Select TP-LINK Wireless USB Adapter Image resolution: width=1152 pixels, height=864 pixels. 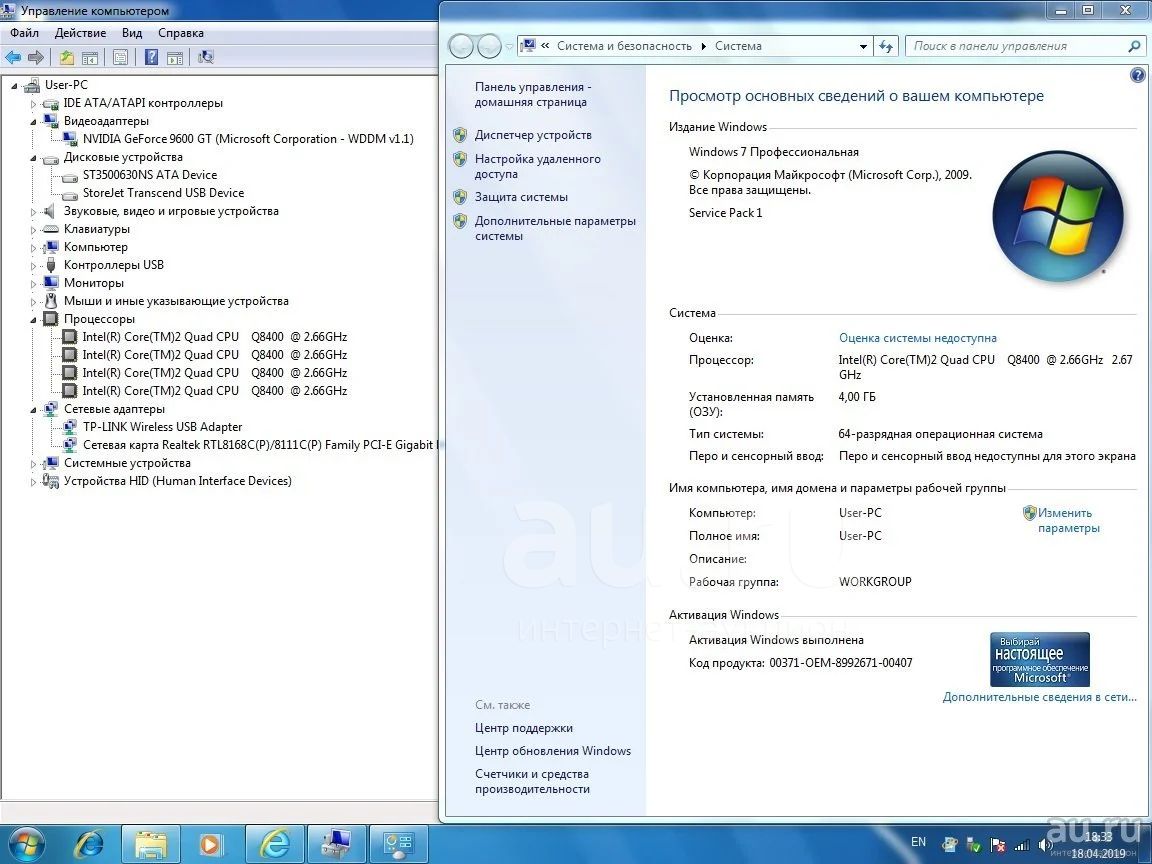[x=162, y=427]
